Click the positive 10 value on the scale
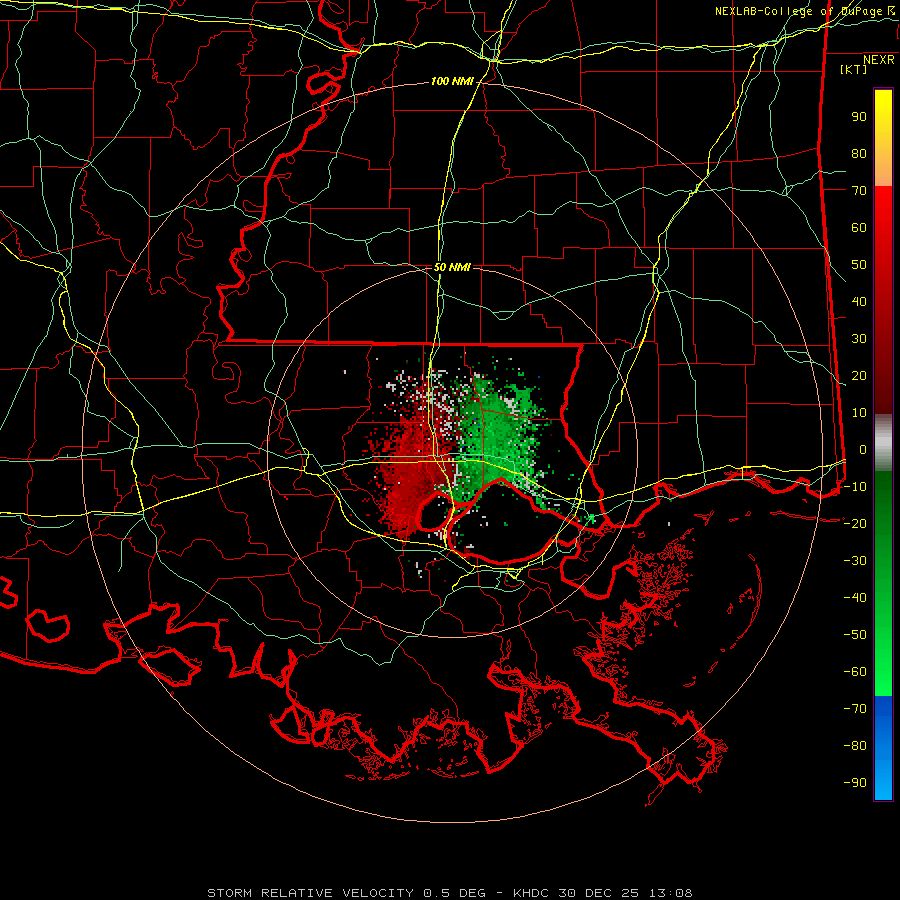The image size is (900, 900). point(859,413)
